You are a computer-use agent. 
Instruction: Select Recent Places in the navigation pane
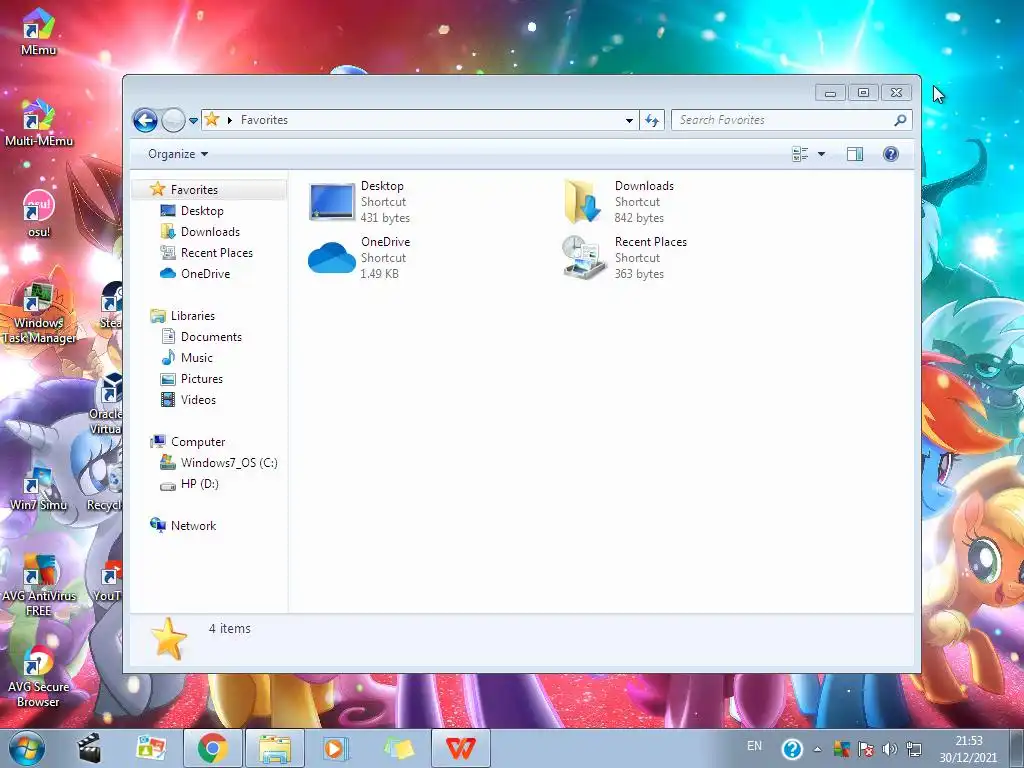[x=216, y=253]
